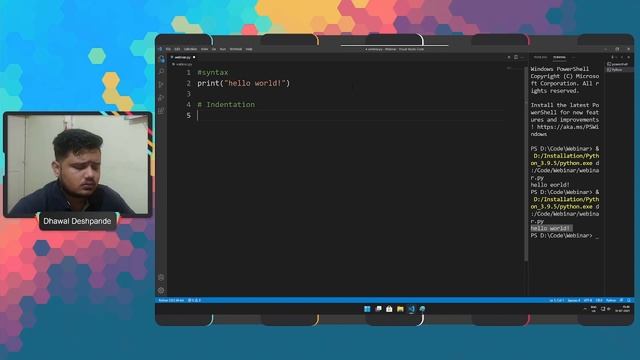
Task: Click the feedback icon in status bar
Action: tap(622, 300)
